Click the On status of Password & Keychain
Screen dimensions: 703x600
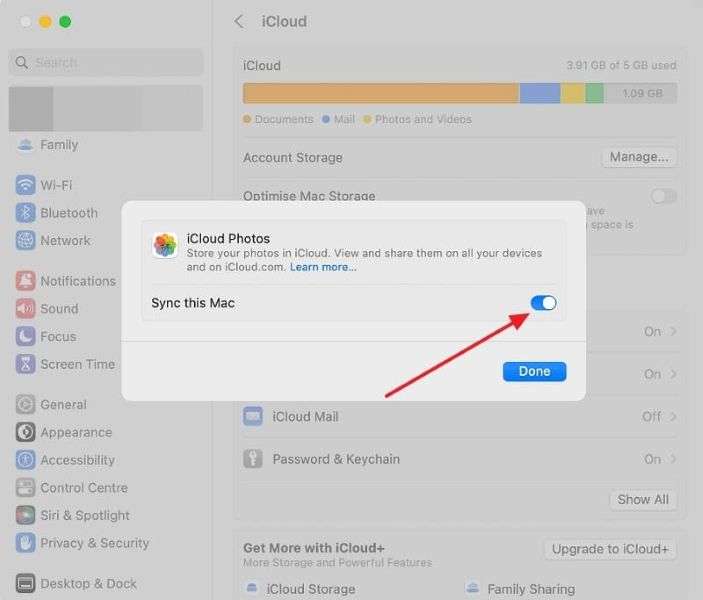[653, 459]
